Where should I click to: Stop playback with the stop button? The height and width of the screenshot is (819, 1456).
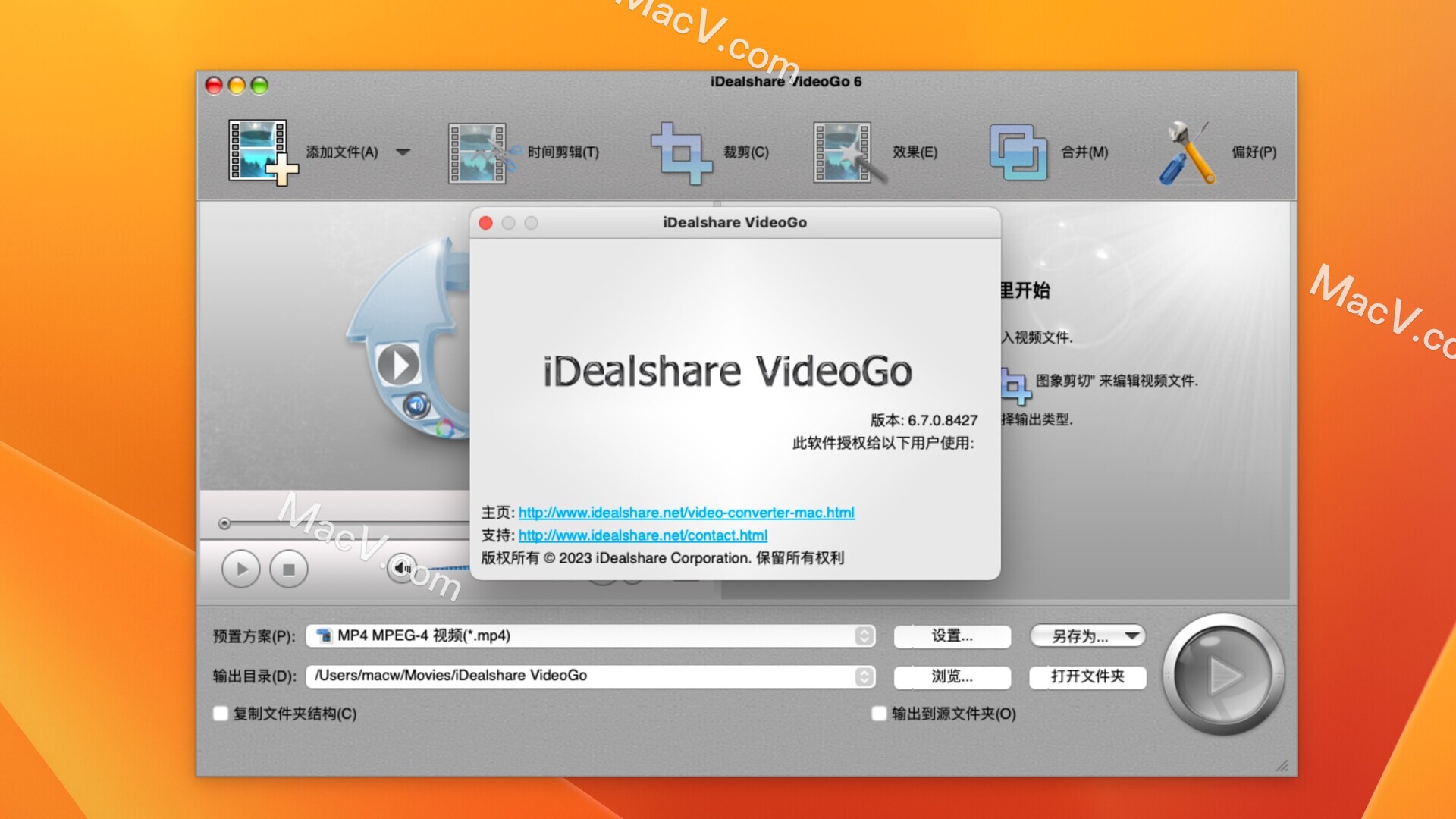tap(288, 569)
